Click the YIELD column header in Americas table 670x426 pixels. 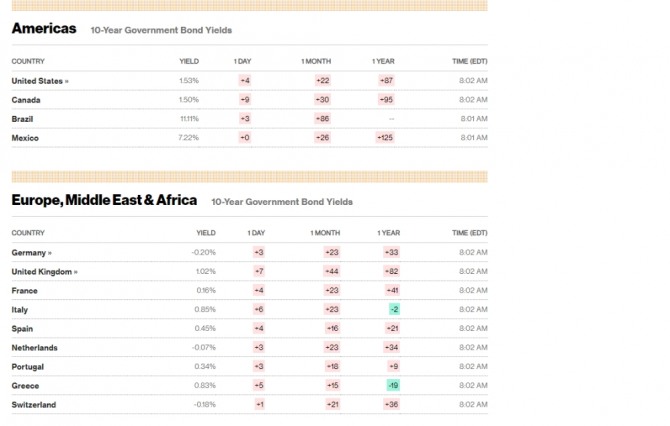point(189,61)
